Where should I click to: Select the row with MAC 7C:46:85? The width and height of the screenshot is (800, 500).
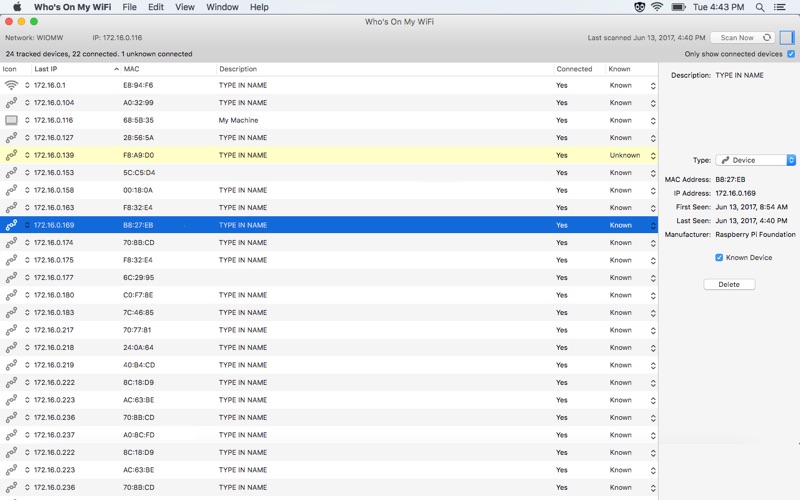click(329, 313)
